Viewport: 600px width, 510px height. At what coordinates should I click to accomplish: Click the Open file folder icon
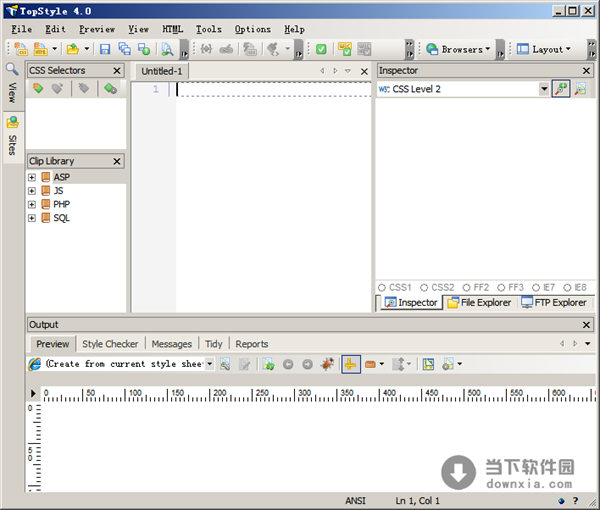tap(73, 49)
